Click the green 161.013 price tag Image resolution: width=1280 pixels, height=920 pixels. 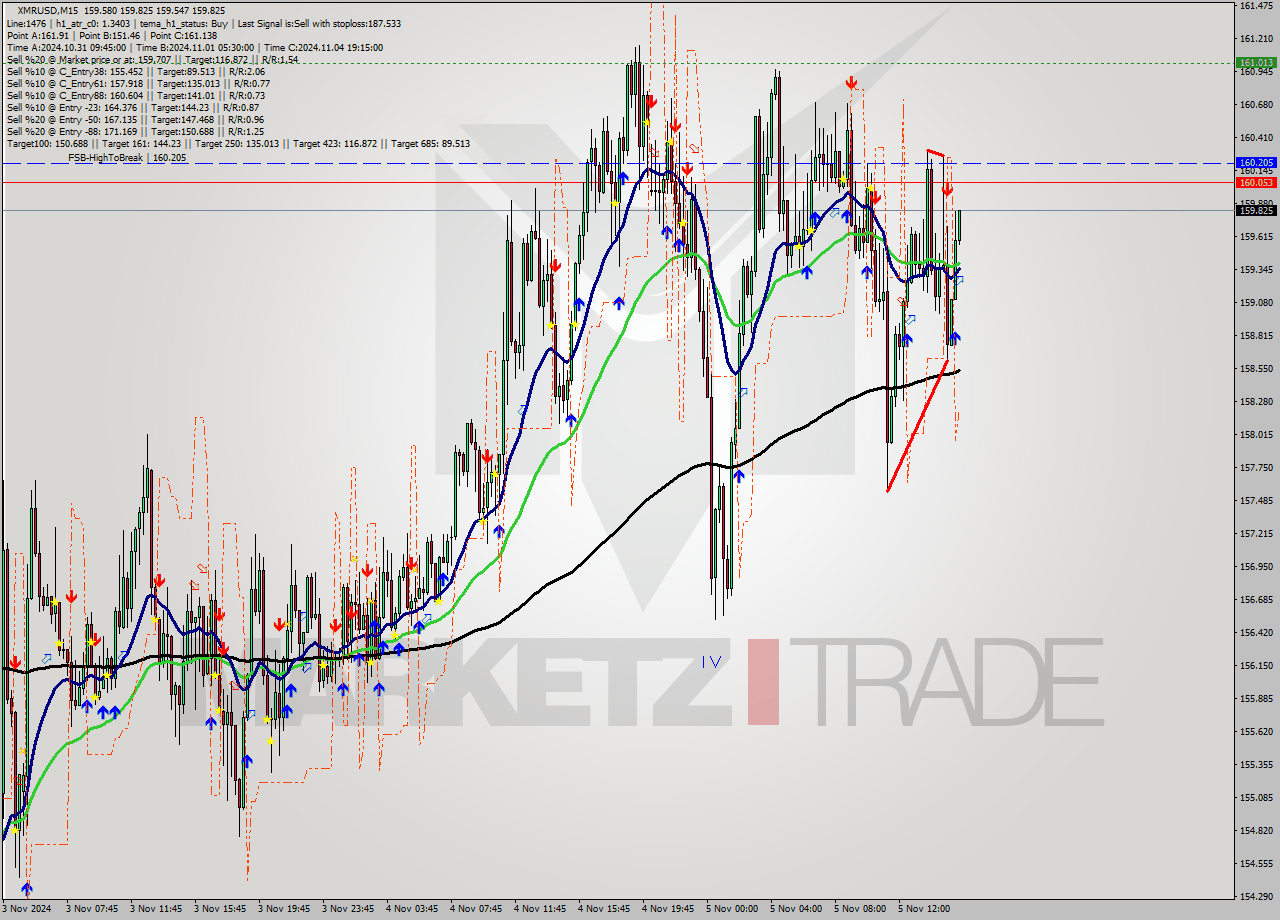(1256, 62)
